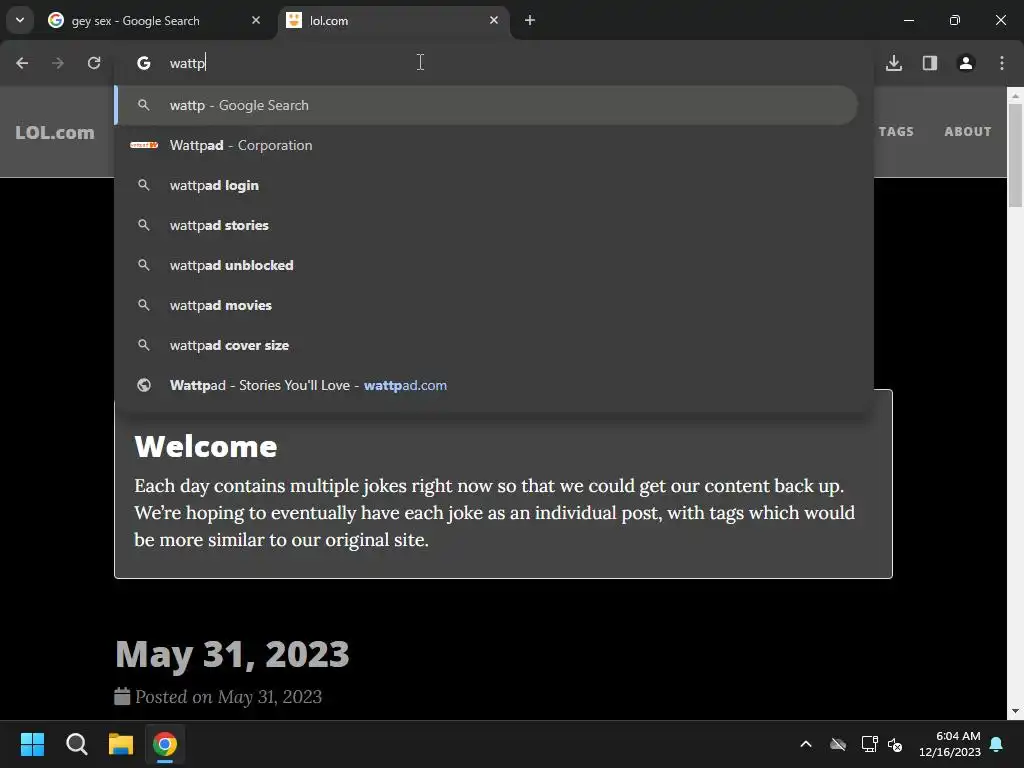Click the scrollbar up arrow
Screen dimensions: 1024x768
click(x=1015, y=95)
